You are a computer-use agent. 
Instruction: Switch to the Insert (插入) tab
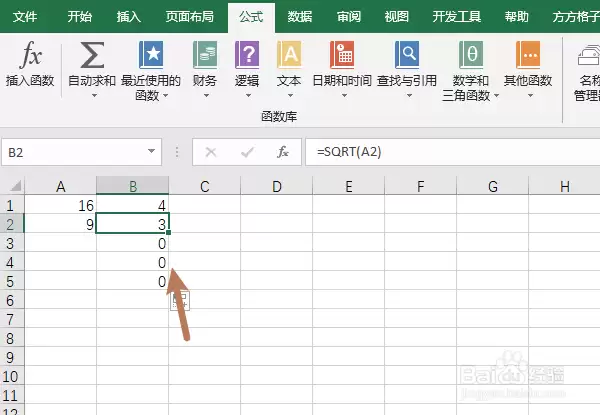(x=129, y=16)
